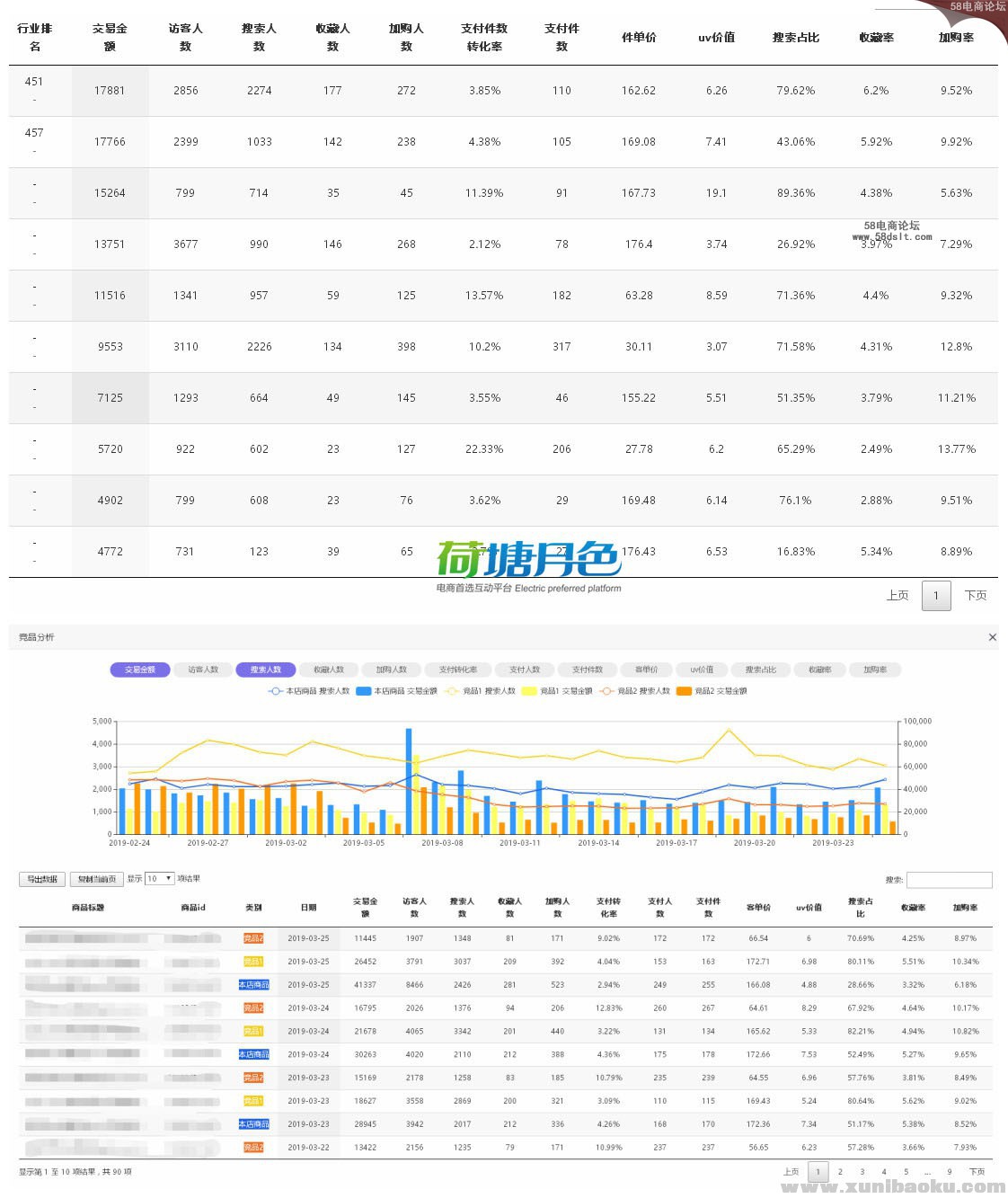Click 下页 in the top table pagination
The image size is (1008, 1198).
[x=976, y=595]
